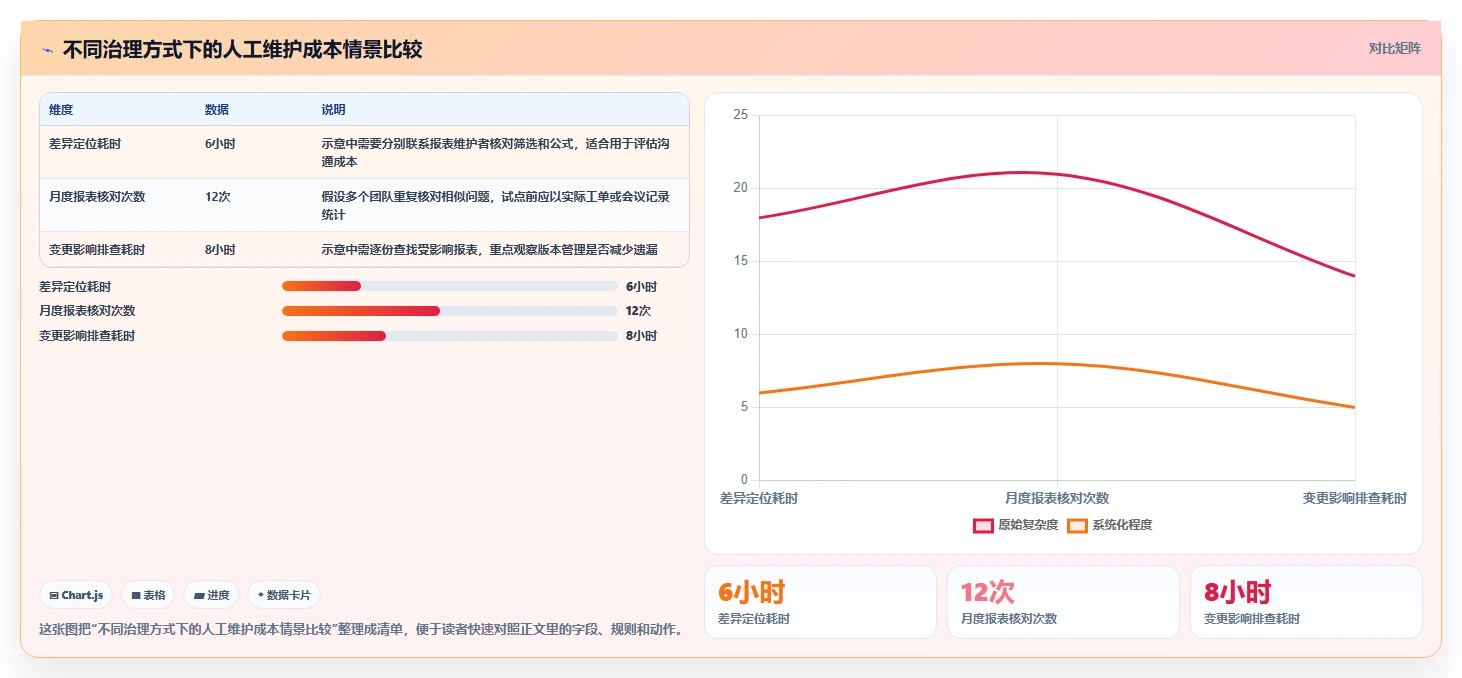Click the description starting 示意中需要分别联系
This screenshot has height=678, width=1462.
click(496, 153)
